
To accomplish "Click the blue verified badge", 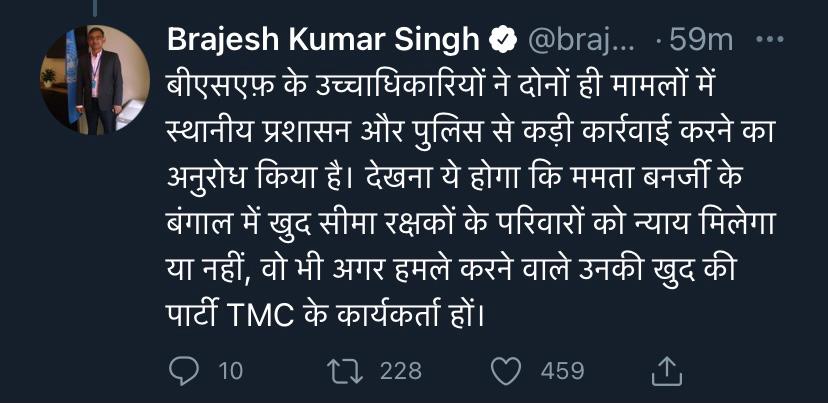I will 500,42.
